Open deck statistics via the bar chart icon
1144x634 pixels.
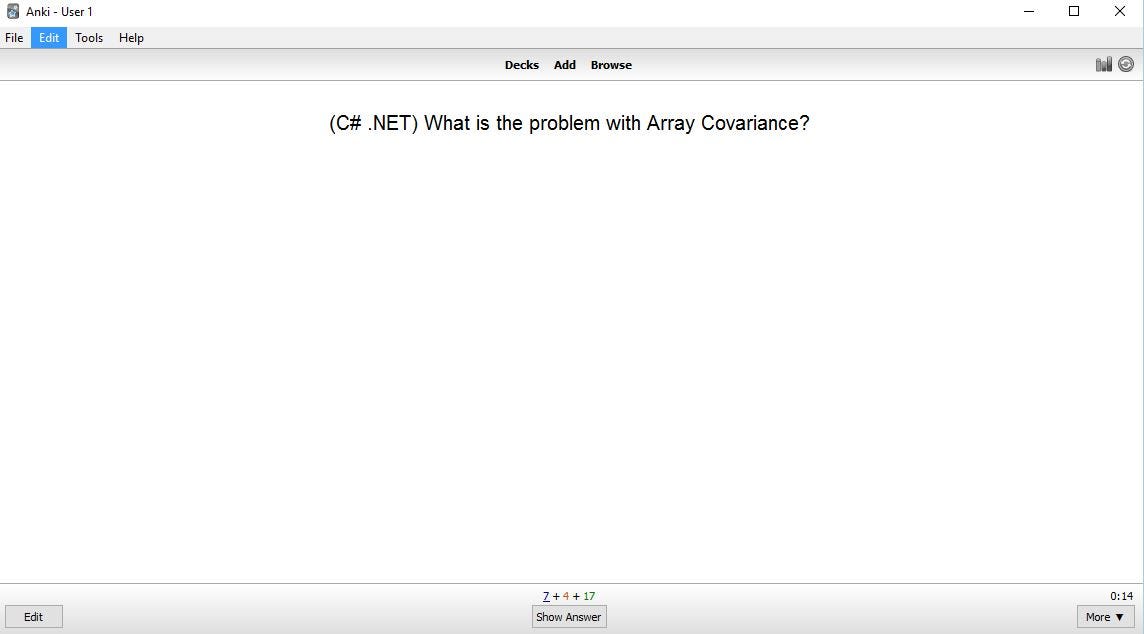click(1104, 63)
